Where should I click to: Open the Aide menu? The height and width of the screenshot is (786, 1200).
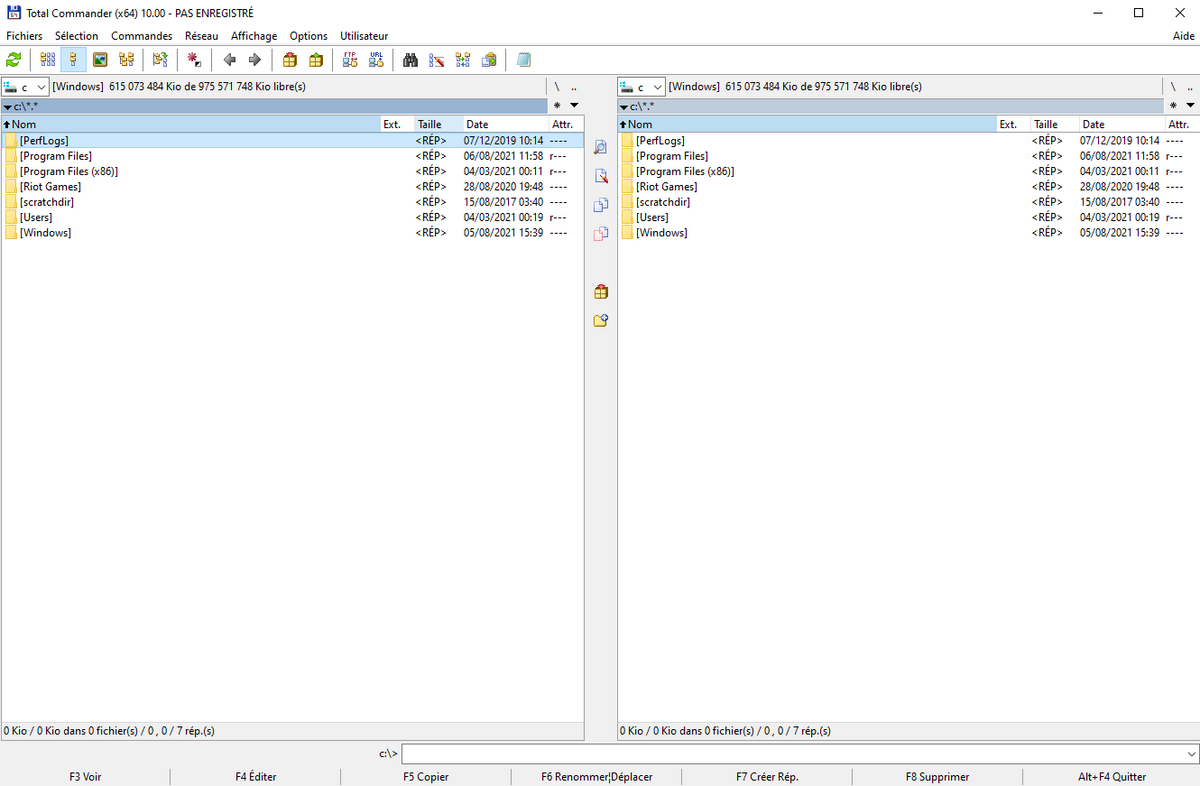(1183, 36)
